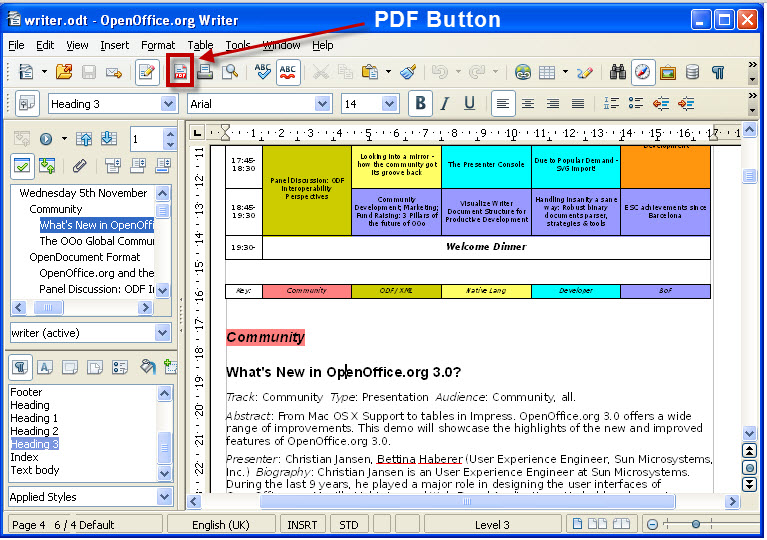Show Draw Functions pencil icon

tap(585, 73)
